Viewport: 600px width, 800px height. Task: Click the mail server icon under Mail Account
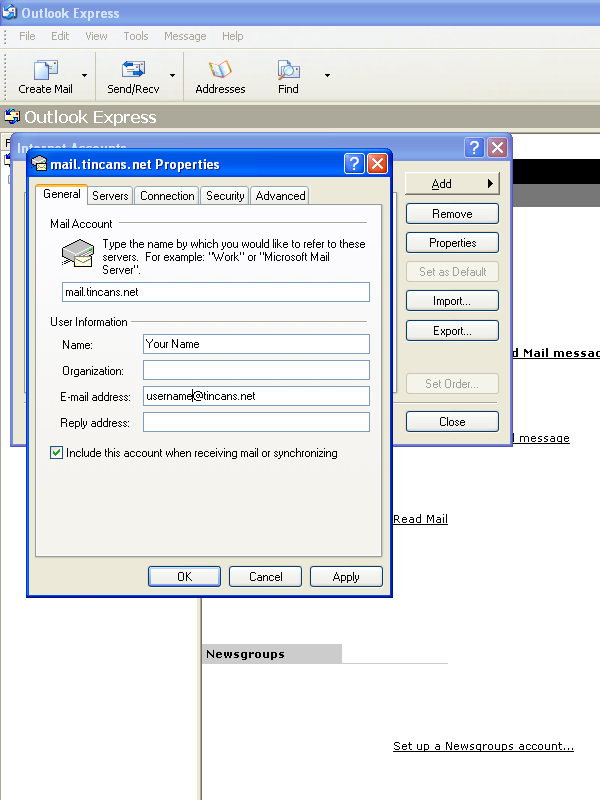78,254
